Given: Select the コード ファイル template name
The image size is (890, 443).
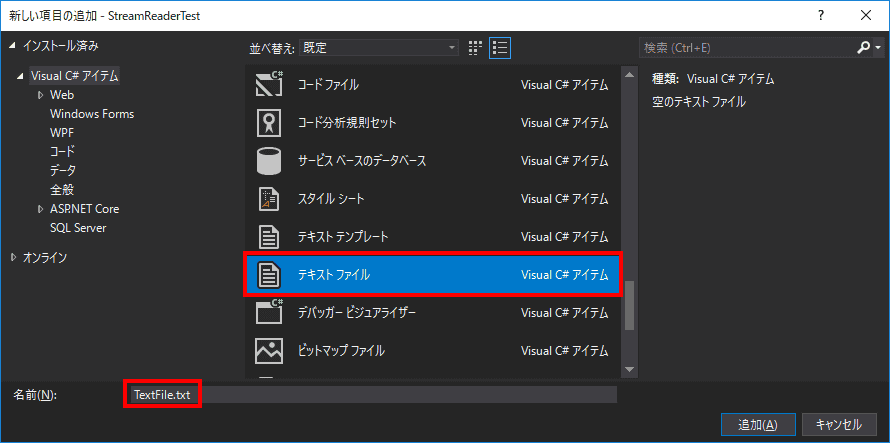Looking at the screenshot, I should [x=328, y=85].
